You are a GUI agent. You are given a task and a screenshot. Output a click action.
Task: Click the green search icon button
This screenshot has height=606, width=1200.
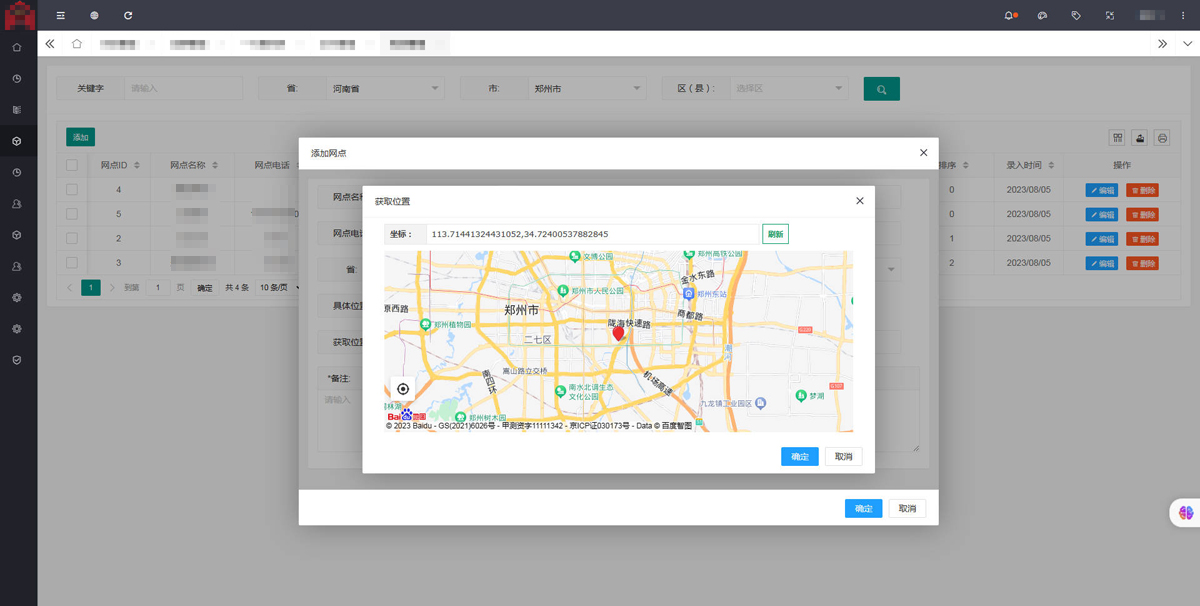pos(881,89)
